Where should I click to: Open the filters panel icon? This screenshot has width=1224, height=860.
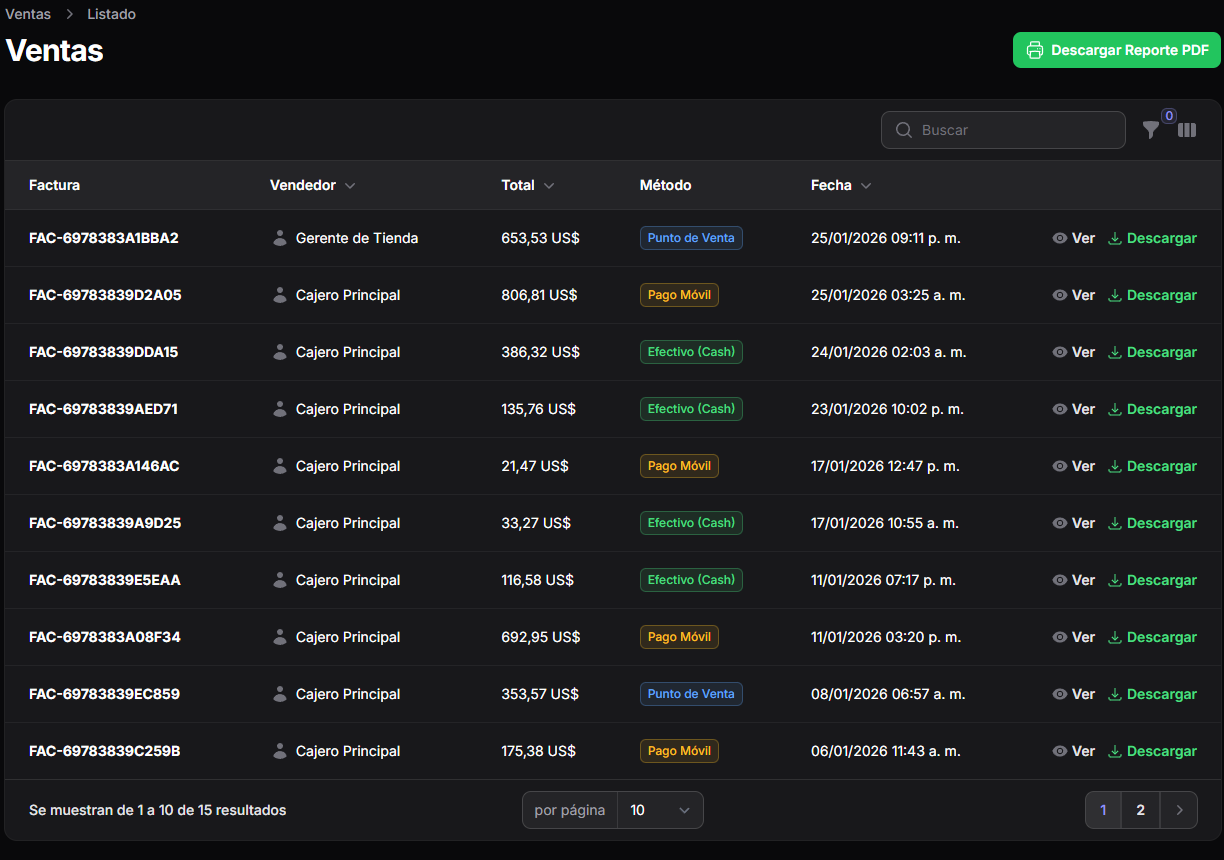pyautogui.click(x=1151, y=130)
